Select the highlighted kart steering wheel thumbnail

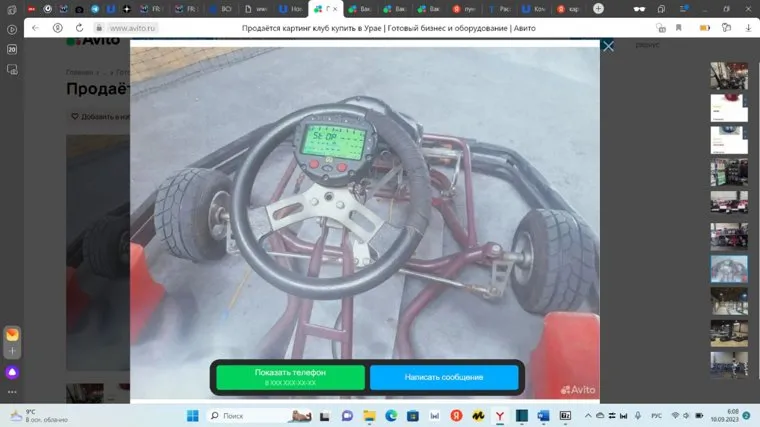click(729, 269)
